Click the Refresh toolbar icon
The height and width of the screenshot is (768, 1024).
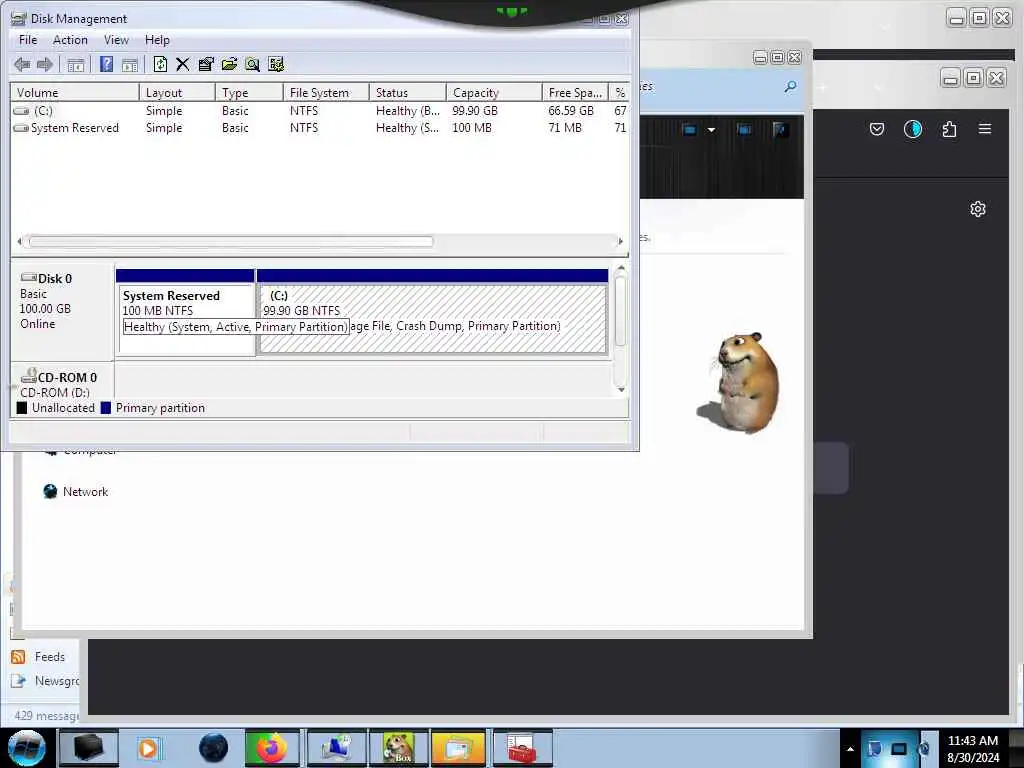point(160,64)
